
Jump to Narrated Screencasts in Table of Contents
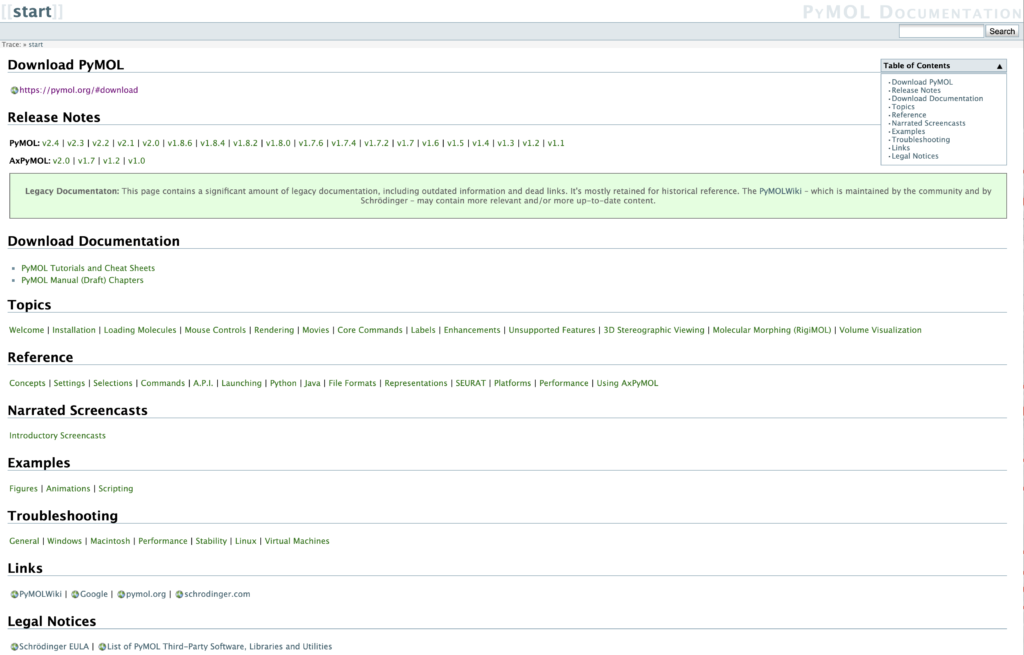[928, 123]
